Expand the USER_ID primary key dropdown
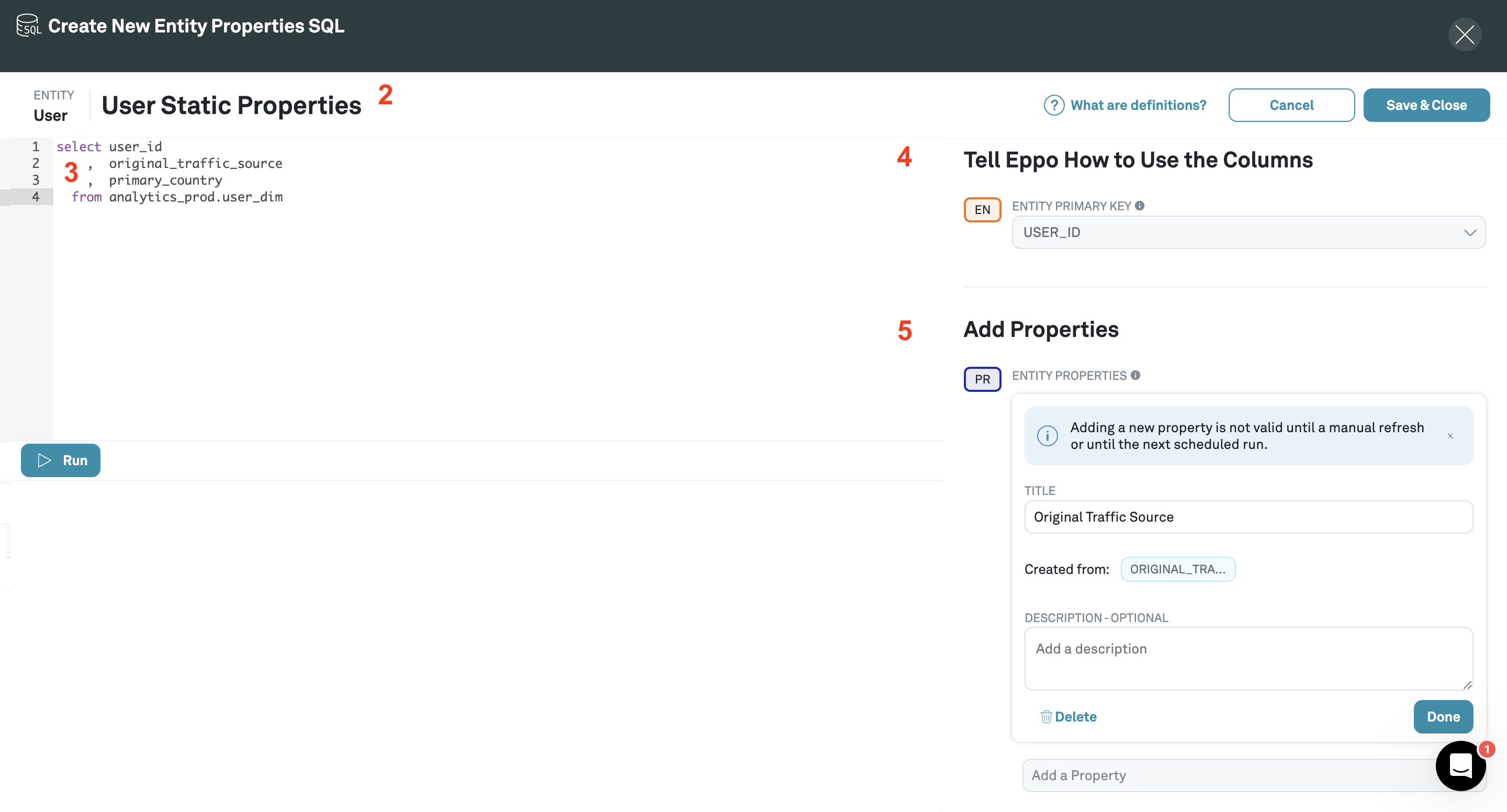Image resolution: width=1507 pixels, height=812 pixels. point(1248,232)
